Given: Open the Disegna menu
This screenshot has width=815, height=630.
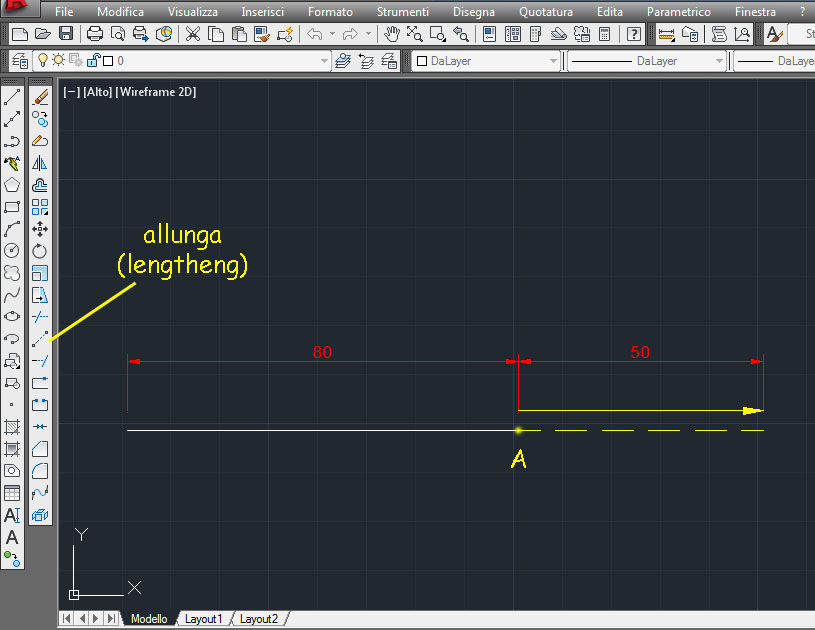Looking at the screenshot, I should click(474, 11).
